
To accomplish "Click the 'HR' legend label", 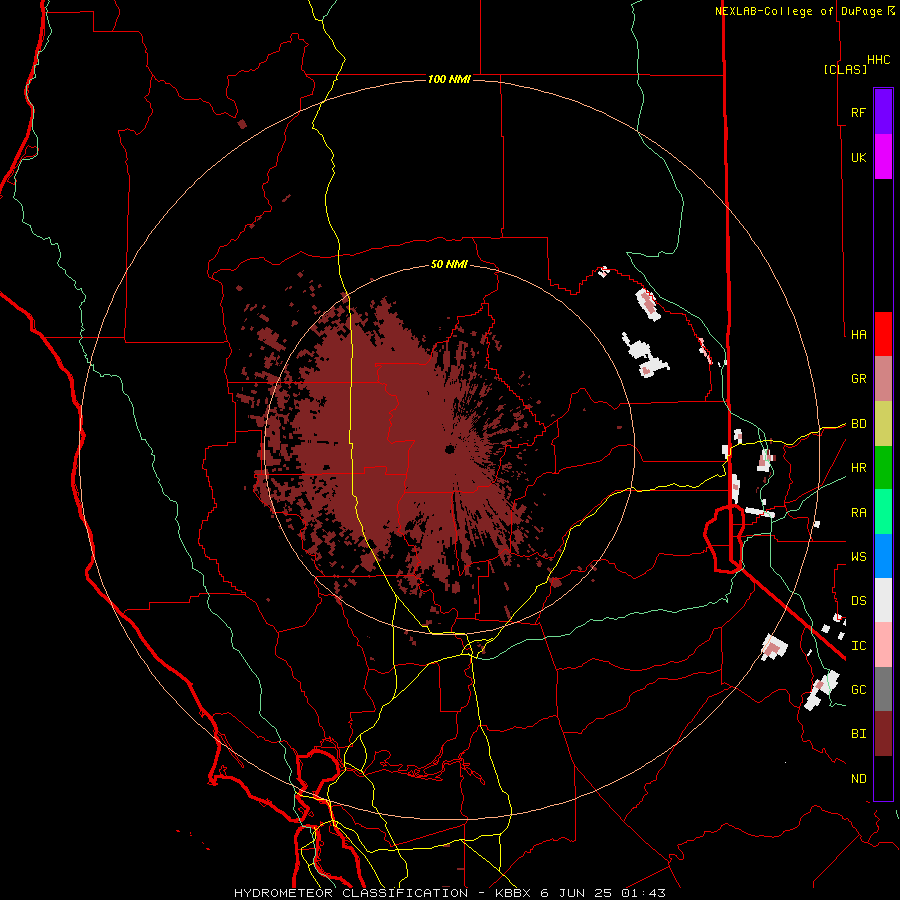I will [858, 468].
